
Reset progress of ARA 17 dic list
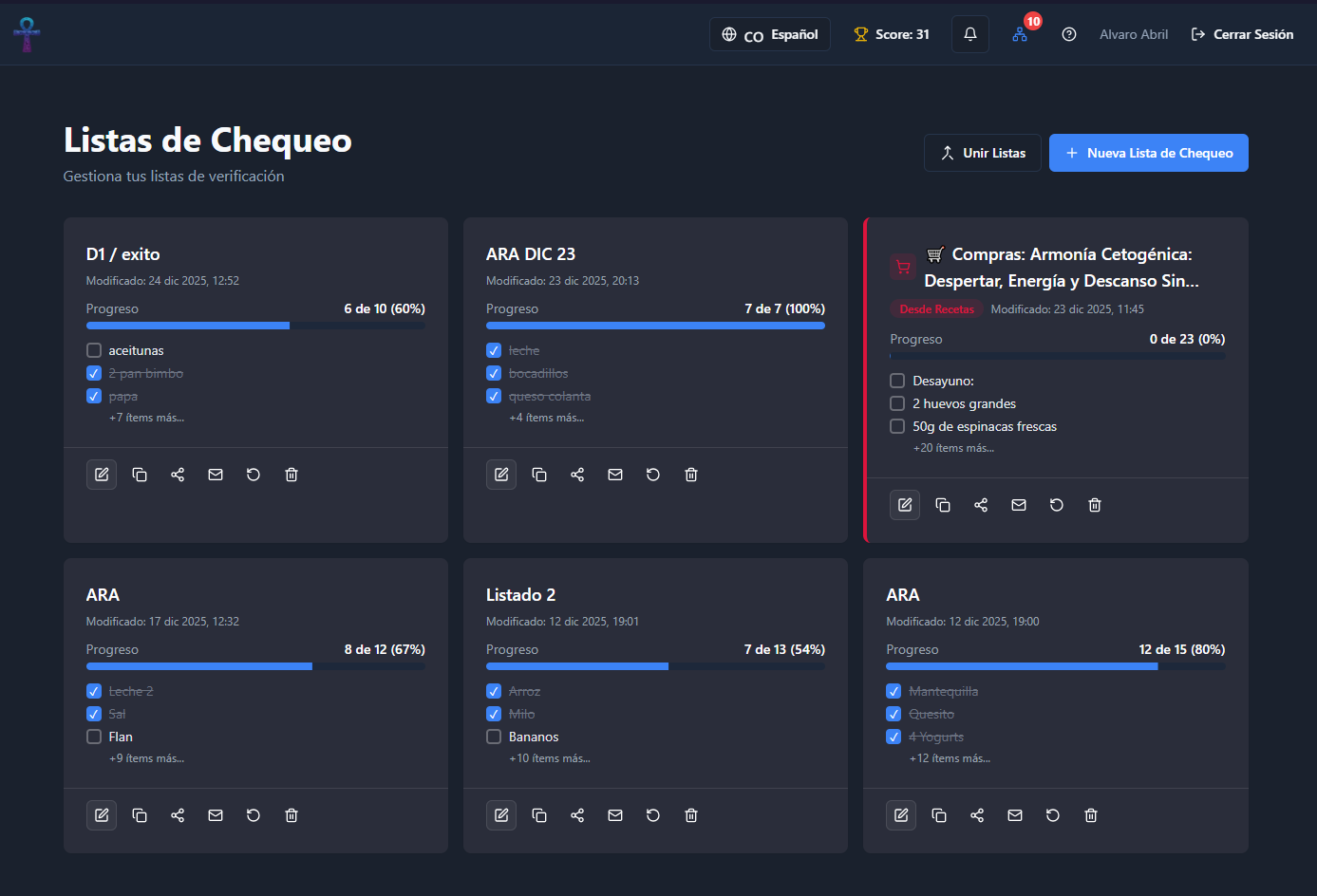pyautogui.click(x=254, y=815)
